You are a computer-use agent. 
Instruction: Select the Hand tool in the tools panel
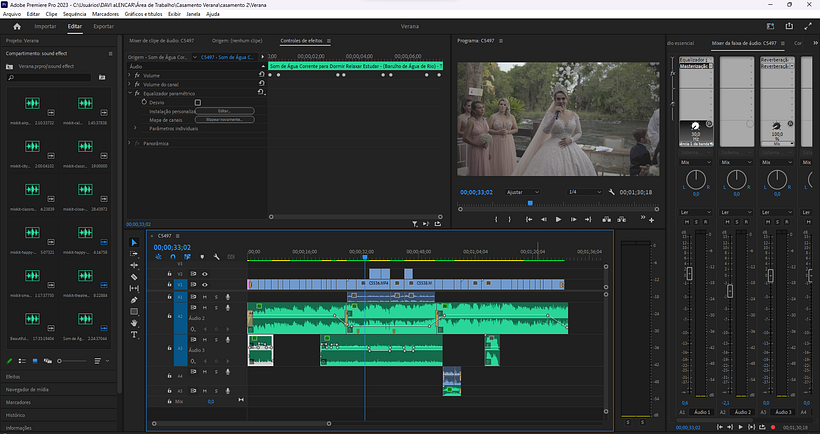(x=135, y=323)
